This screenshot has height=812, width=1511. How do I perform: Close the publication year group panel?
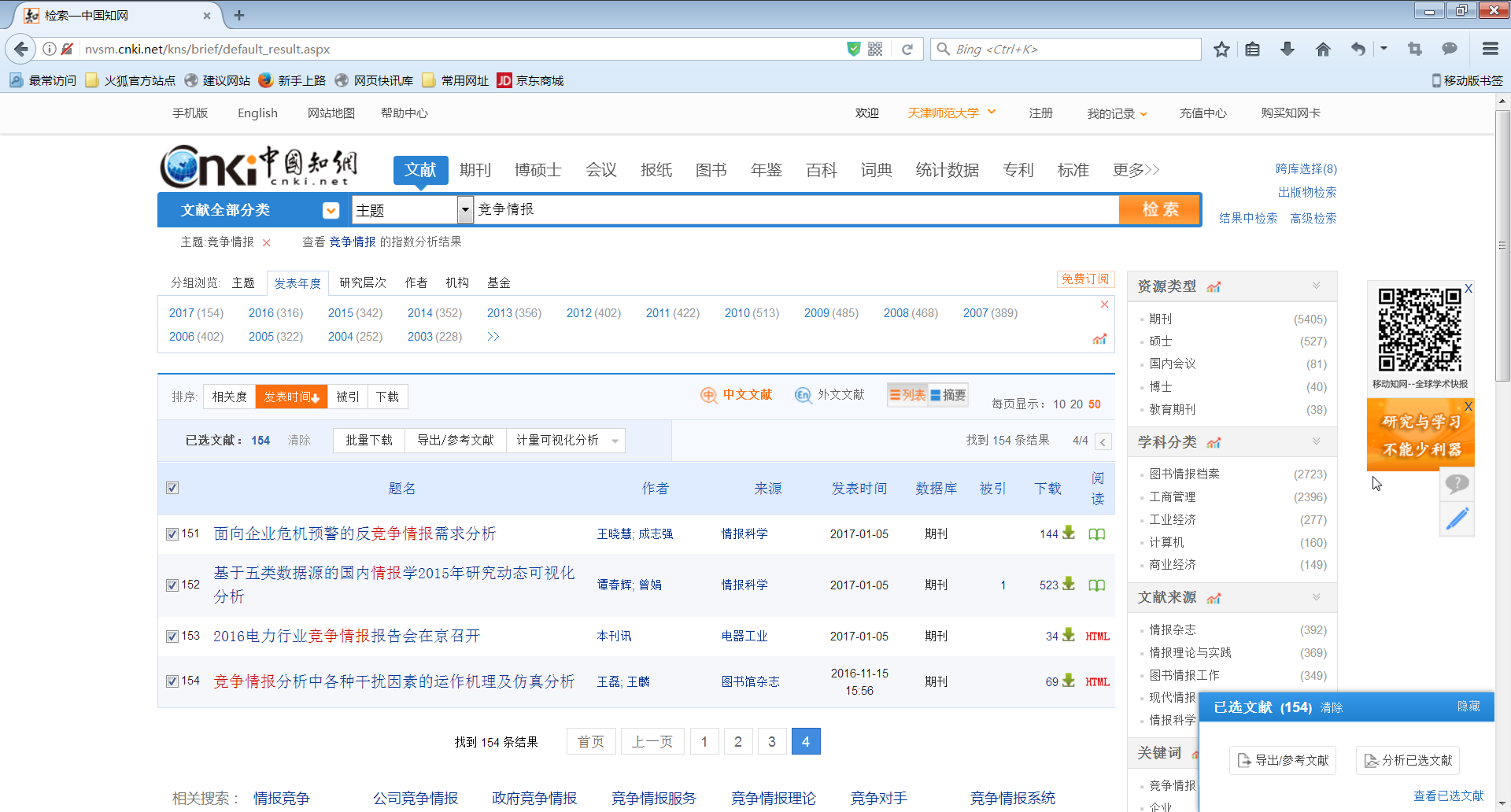point(1104,304)
